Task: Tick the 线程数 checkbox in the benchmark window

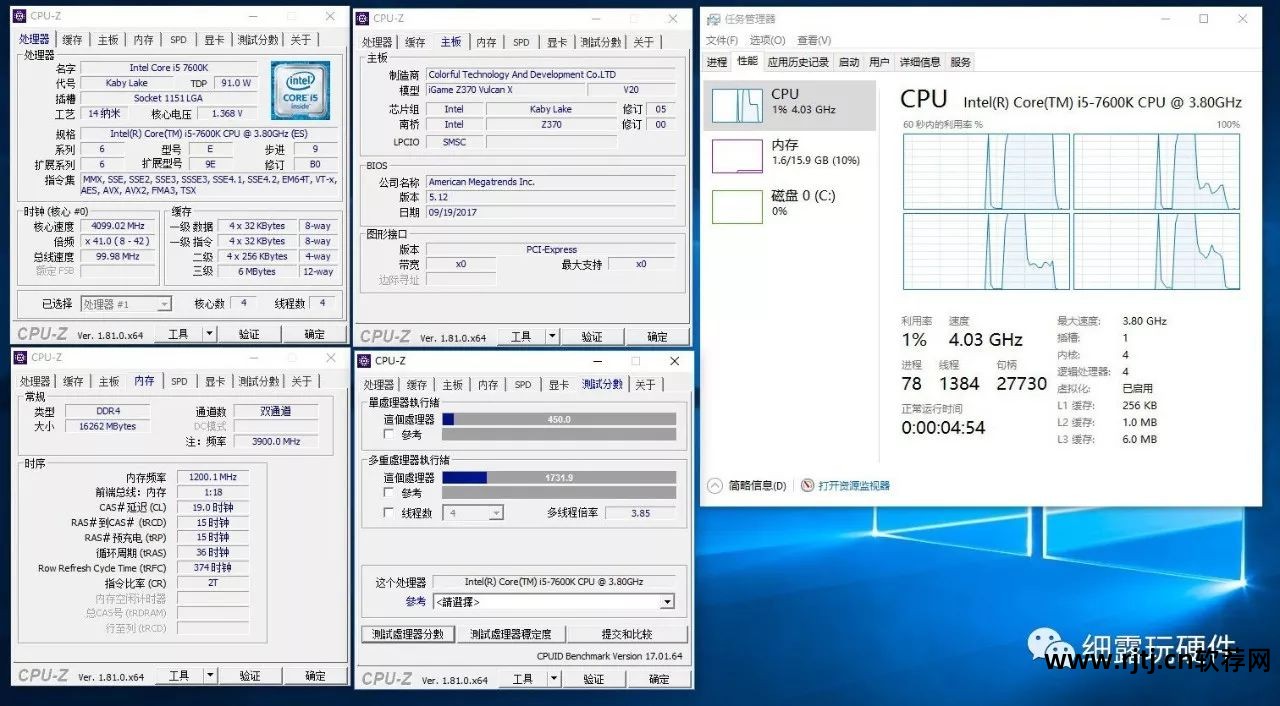Action: [x=390, y=513]
